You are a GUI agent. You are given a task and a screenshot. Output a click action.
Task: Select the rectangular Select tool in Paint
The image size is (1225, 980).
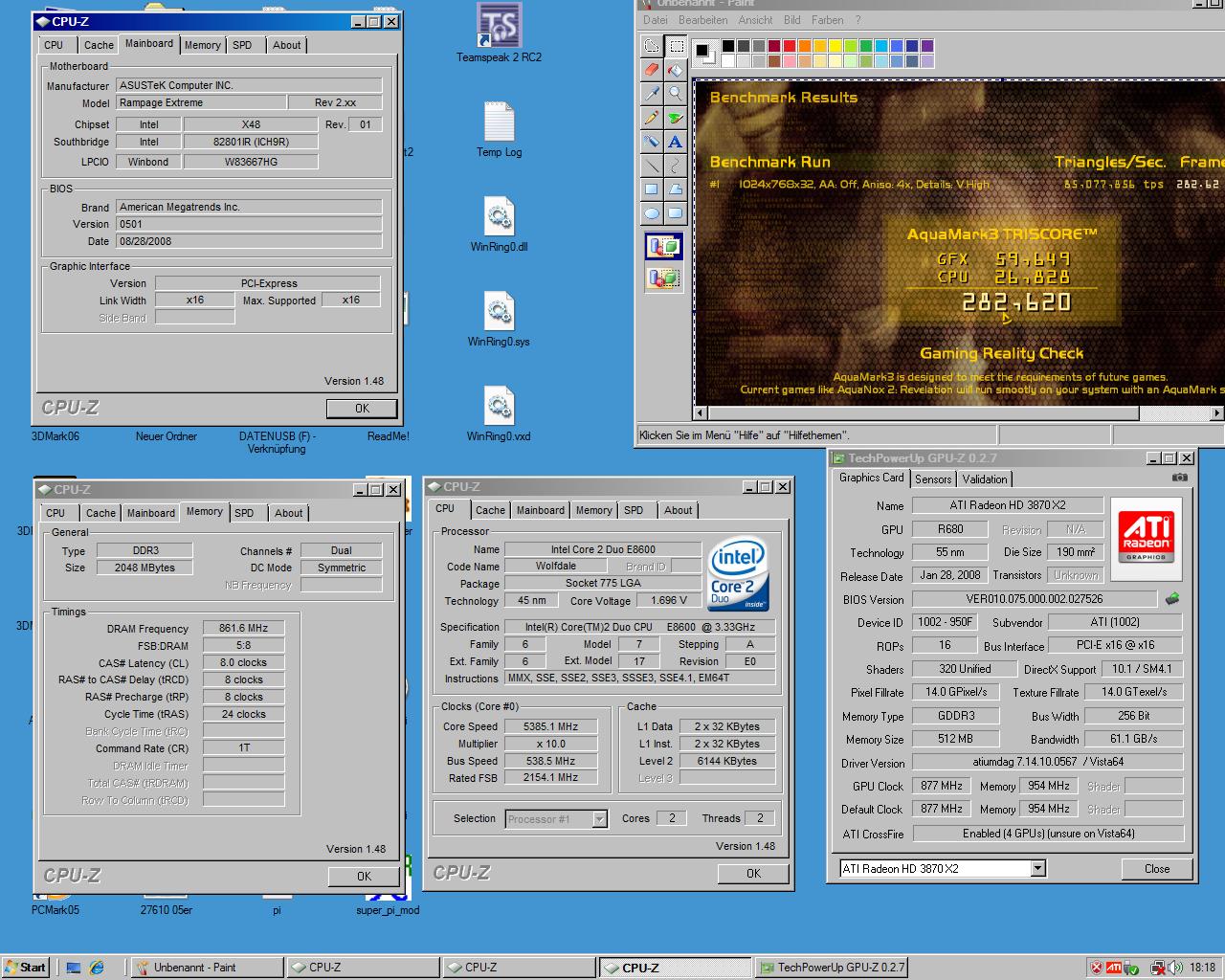pyautogui.click(x=676, y=46)
